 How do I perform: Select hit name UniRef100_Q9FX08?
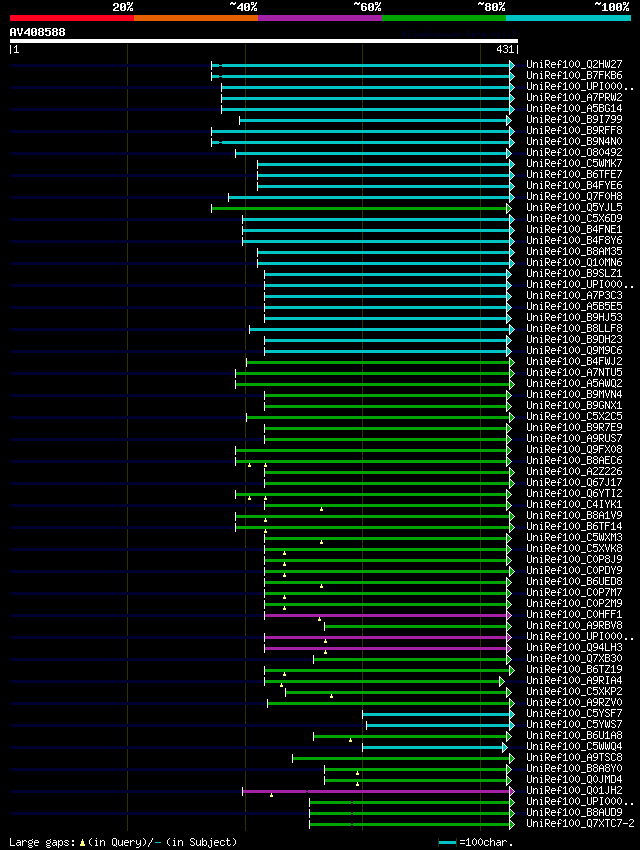click(x=574, y=449)
